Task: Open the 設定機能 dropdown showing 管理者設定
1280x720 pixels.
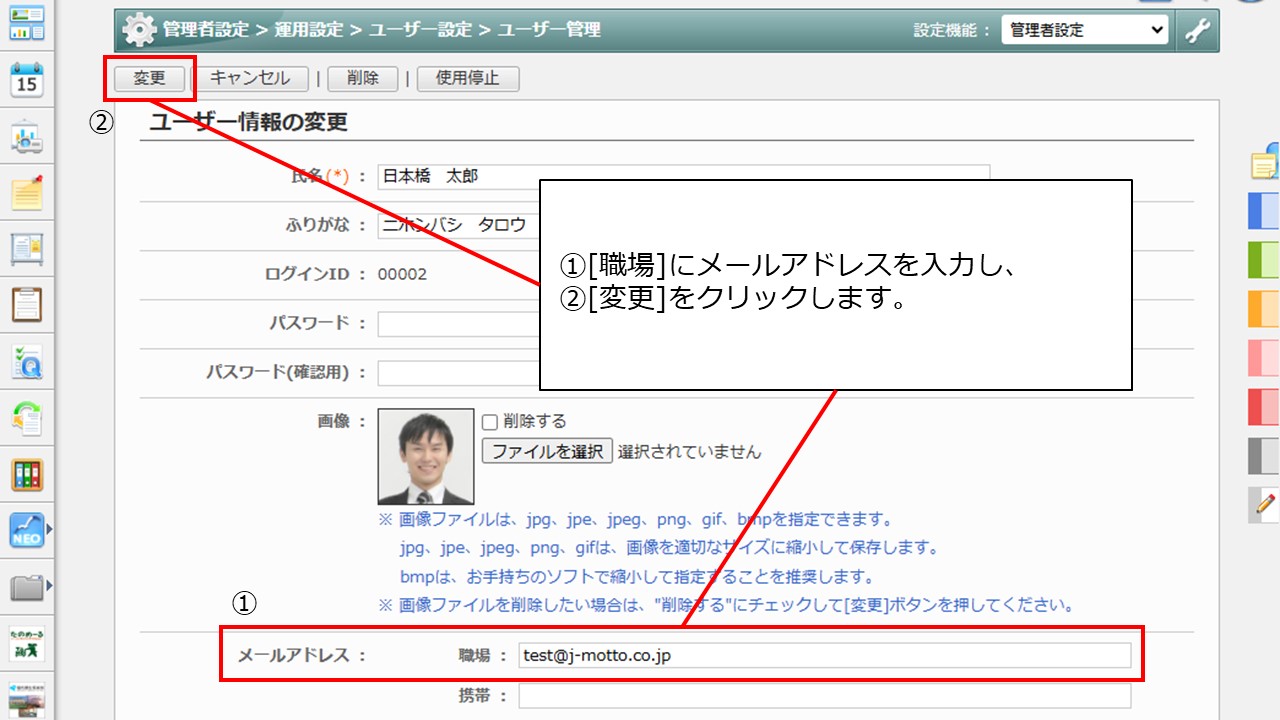Action: pyautogui.click(x=1084, y=30)
